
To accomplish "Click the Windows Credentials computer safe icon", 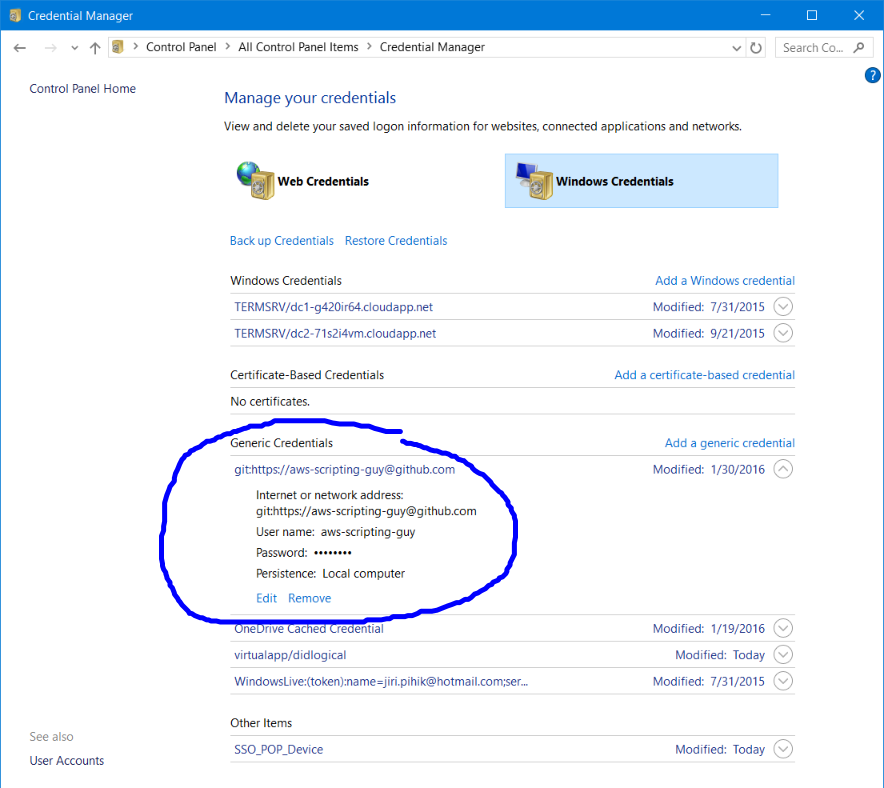I will 534,180.
